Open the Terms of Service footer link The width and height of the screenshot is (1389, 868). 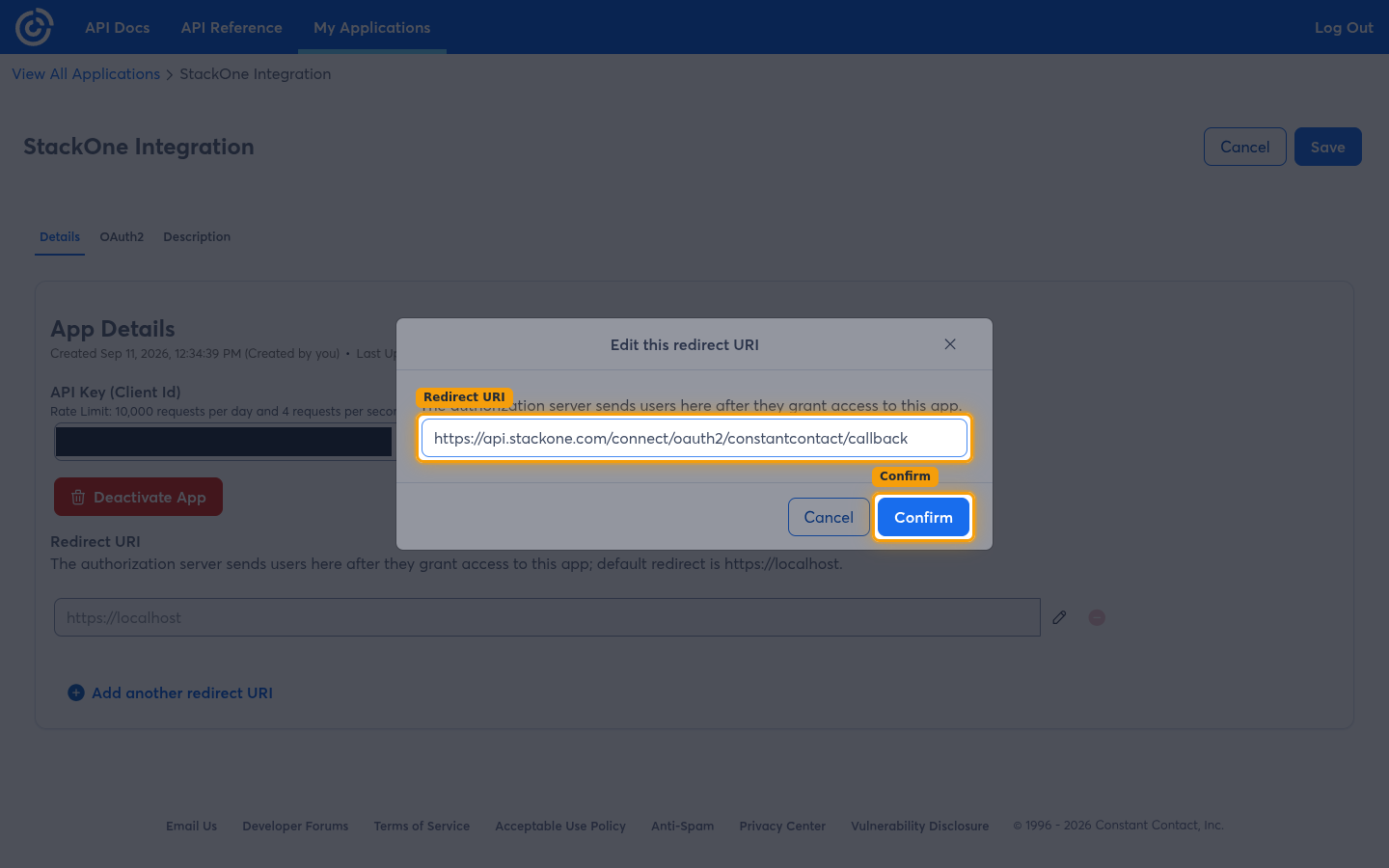[x=422, y=826]
